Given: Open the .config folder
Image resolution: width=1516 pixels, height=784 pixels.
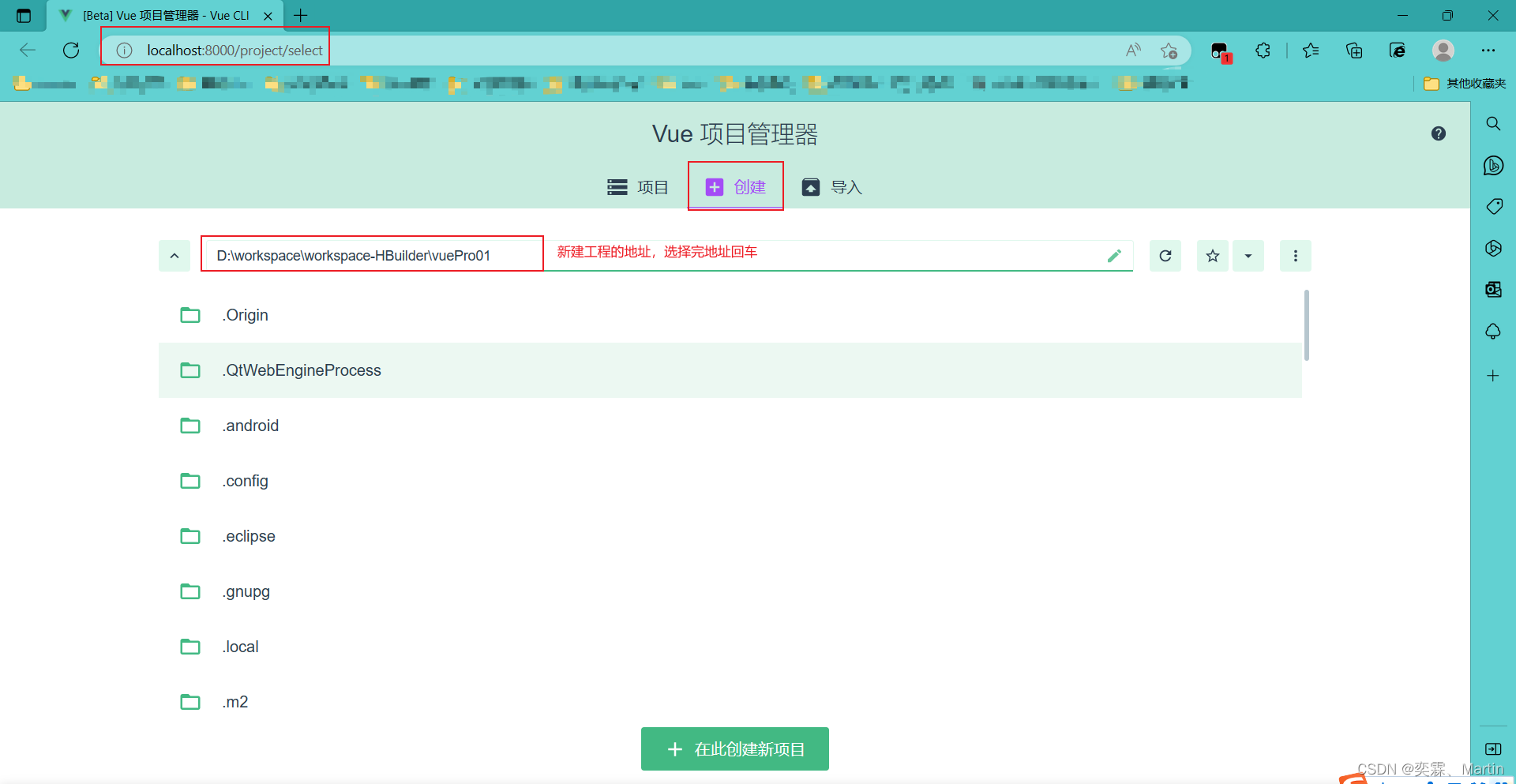Looking at the screenshot, I should [x=730, y=481].
